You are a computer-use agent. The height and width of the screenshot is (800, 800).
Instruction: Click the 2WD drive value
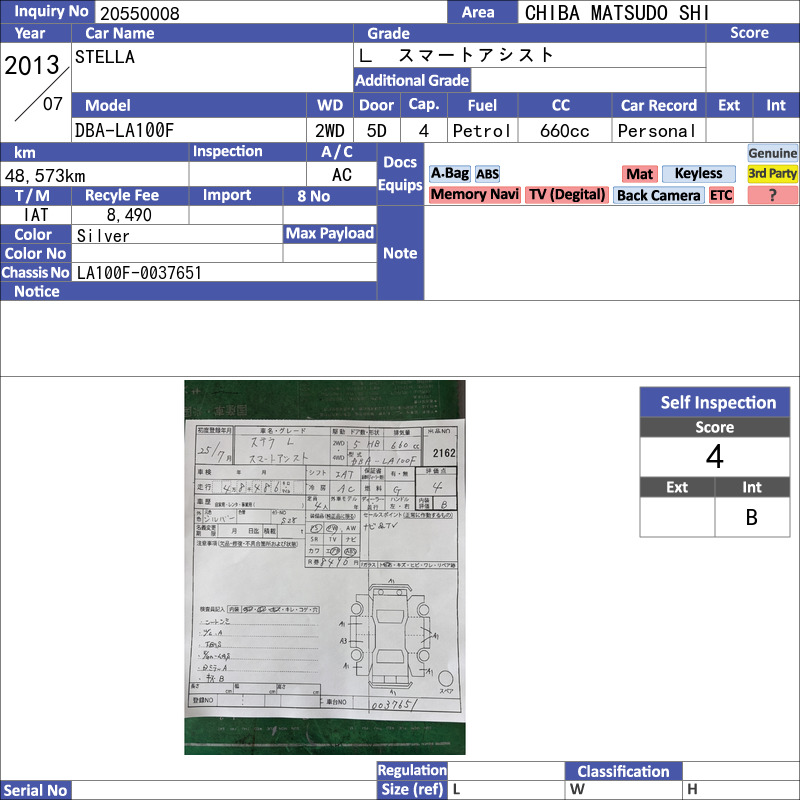tap(330, 131)
